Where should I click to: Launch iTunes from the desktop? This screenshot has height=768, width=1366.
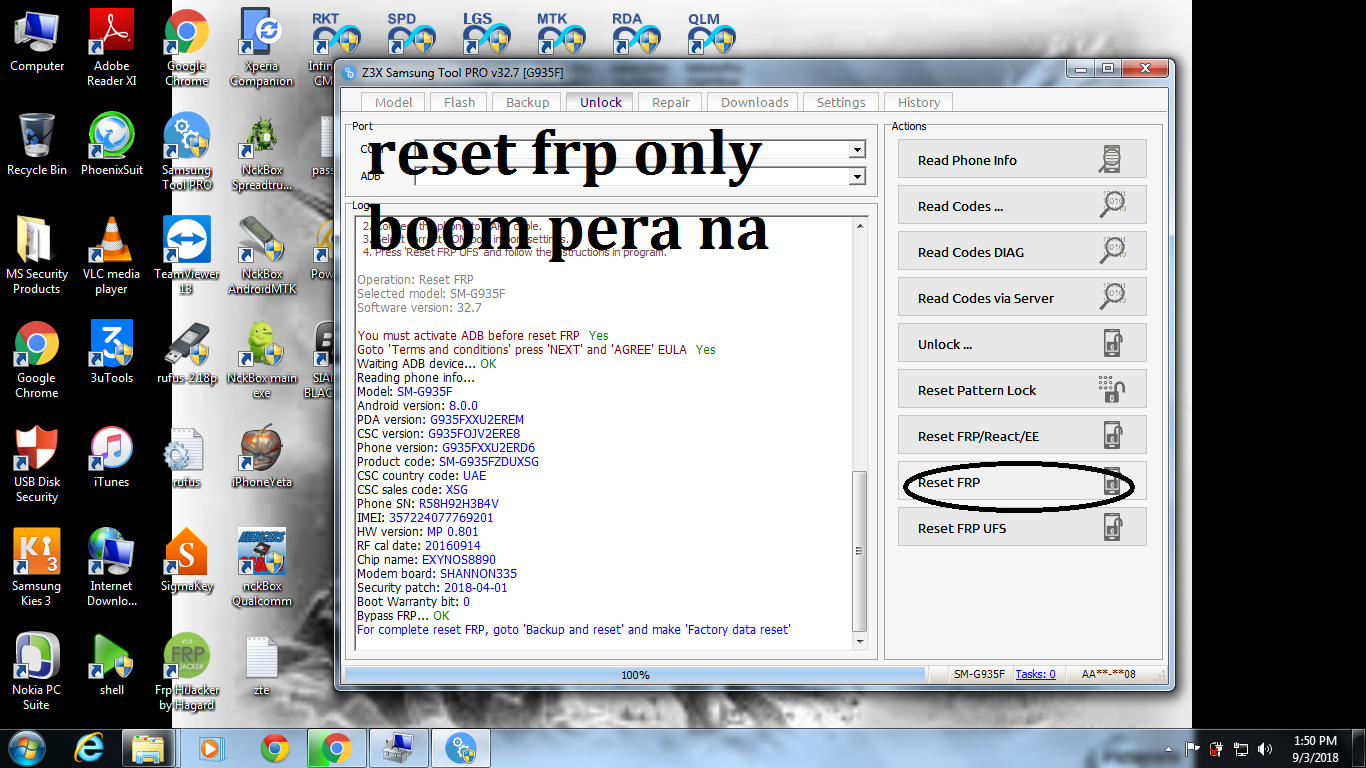112,457
